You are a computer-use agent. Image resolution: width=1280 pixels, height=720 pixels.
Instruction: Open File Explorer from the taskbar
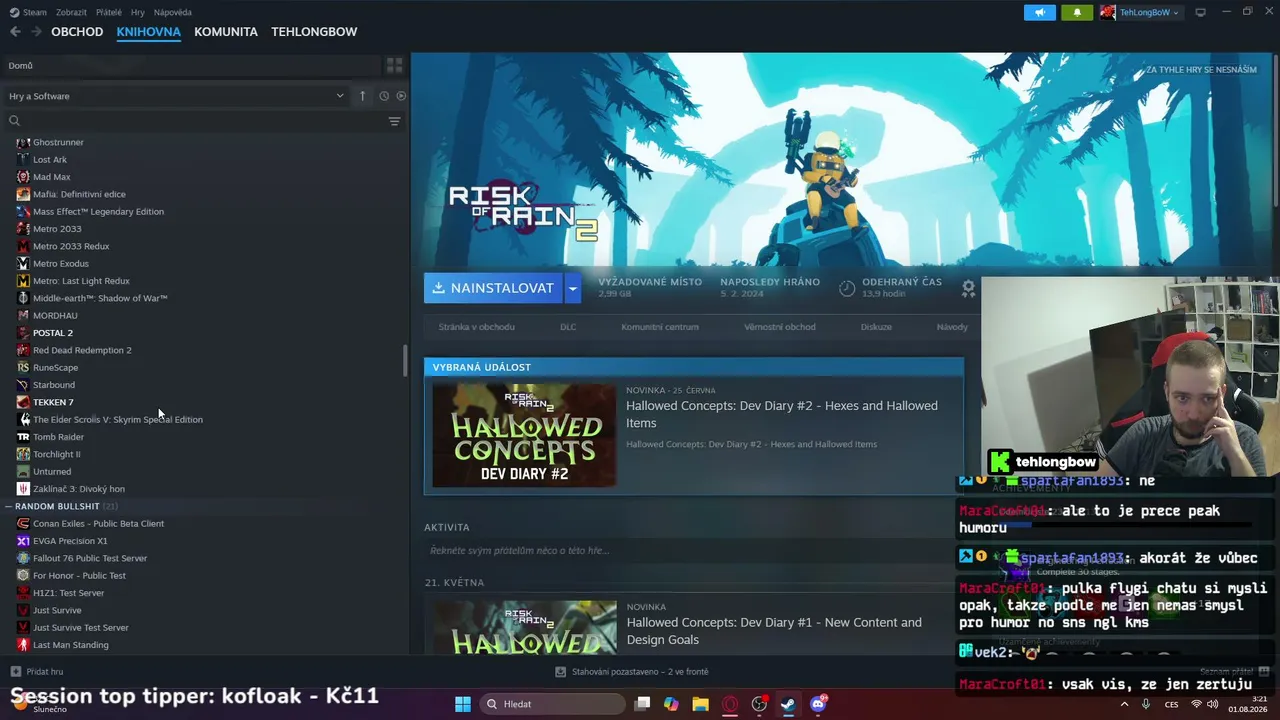700,704
